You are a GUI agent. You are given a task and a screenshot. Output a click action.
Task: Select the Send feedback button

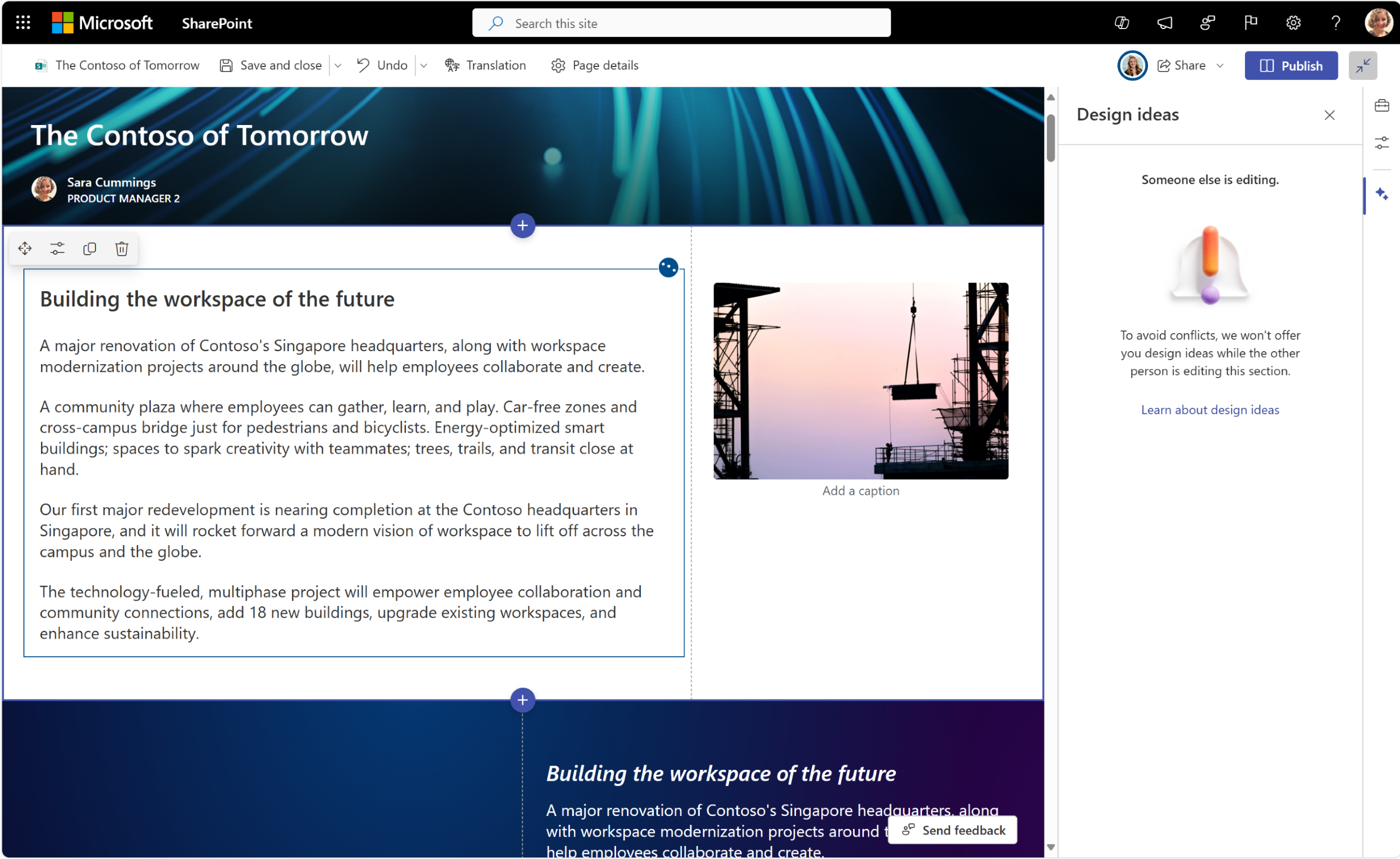(x=952, y=830)
